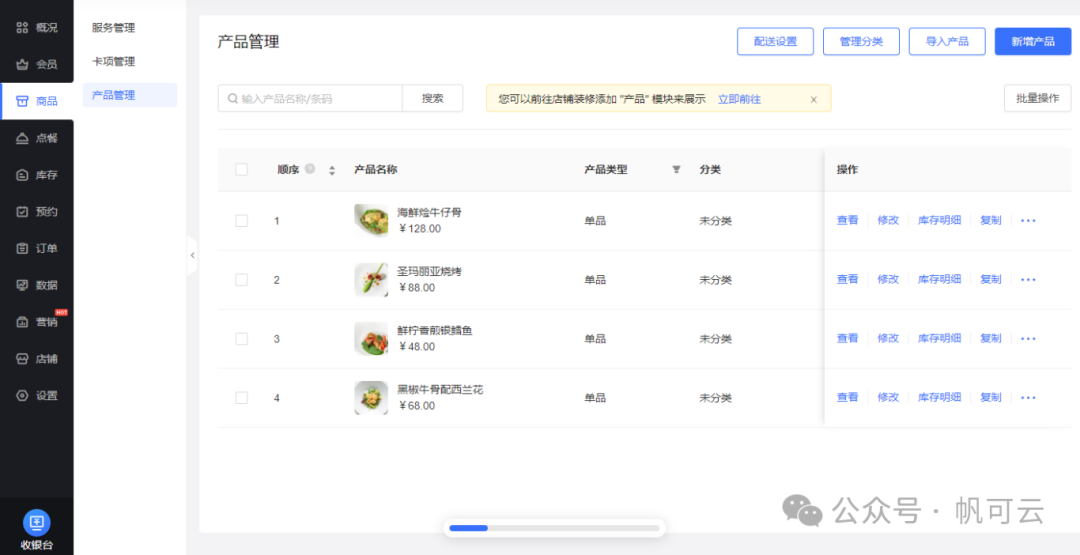Open more actions for 海鲜烩牛仔骨
This screenshot has width=1080, height=555.
point(1028,220)
